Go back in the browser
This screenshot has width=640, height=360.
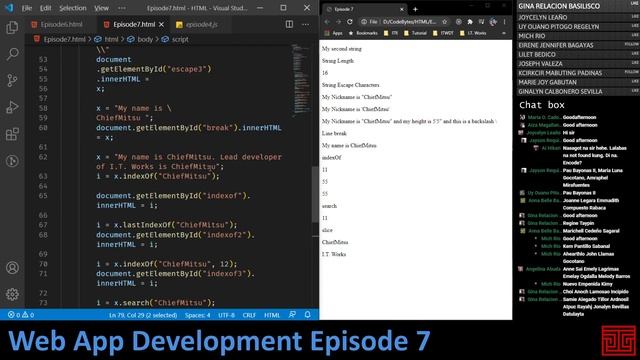click(327, 22)
